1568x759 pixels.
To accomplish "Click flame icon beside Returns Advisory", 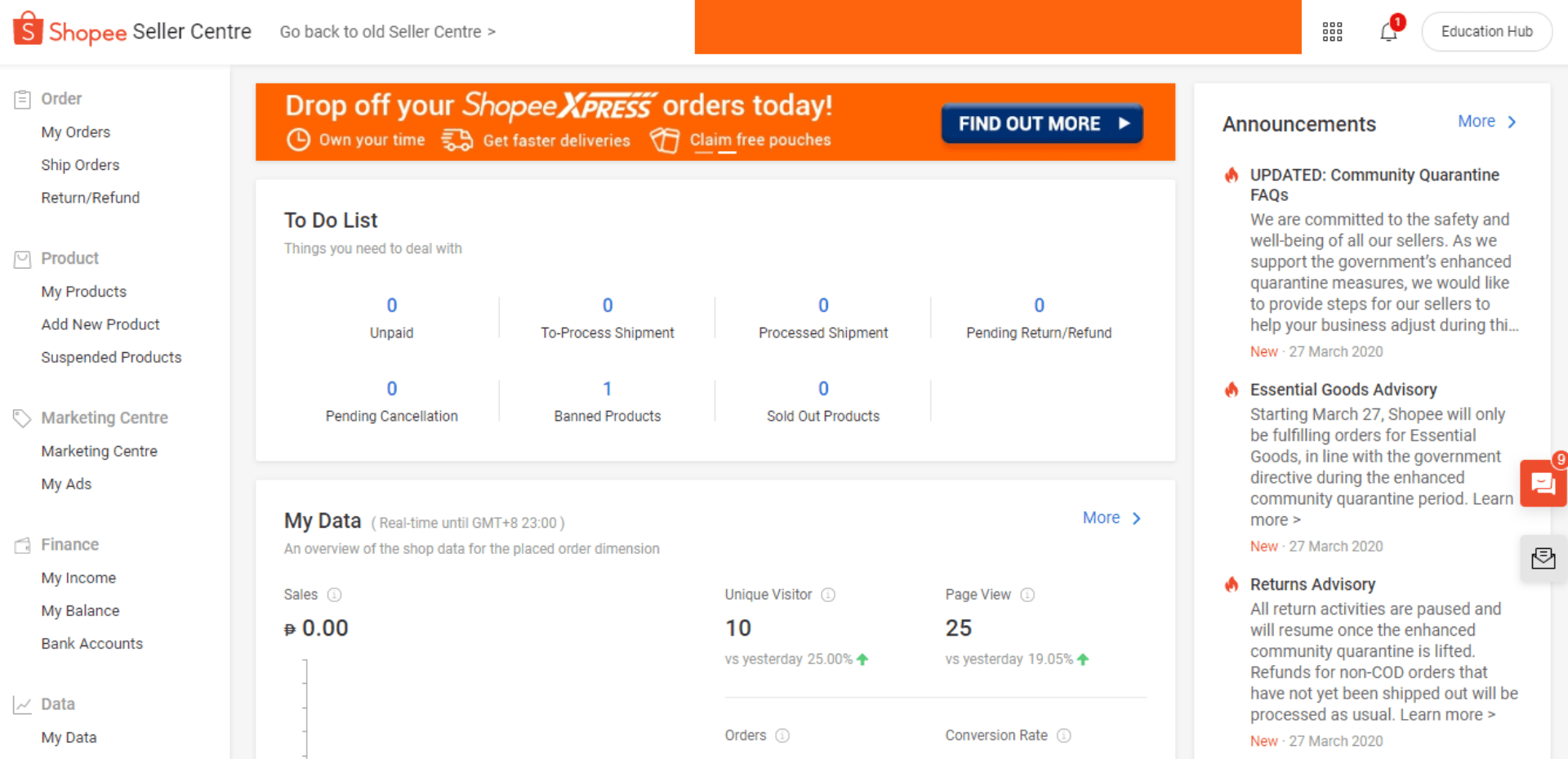I will pos(1231,584).
